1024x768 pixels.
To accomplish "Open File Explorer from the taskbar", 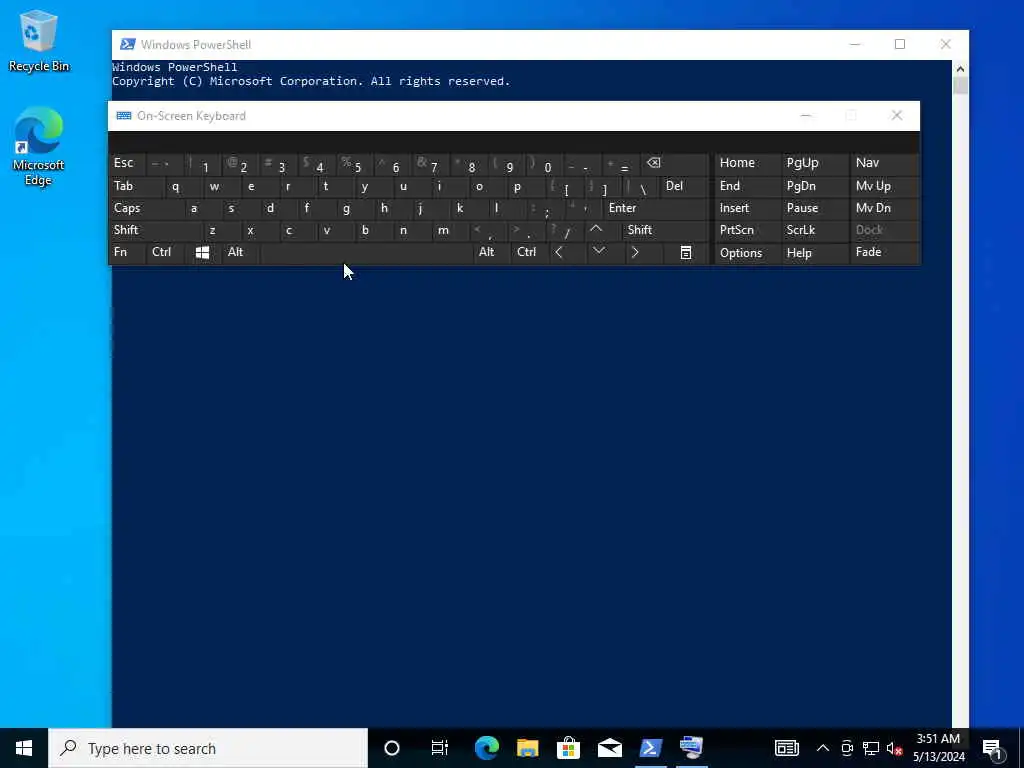I will pyautogui.click(x=528, y=748).
